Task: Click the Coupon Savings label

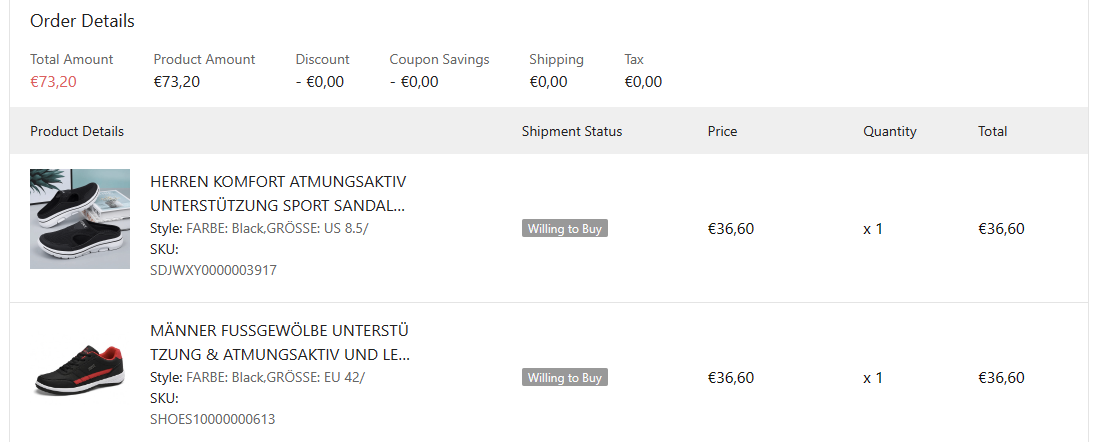Action: coord(439,59)
